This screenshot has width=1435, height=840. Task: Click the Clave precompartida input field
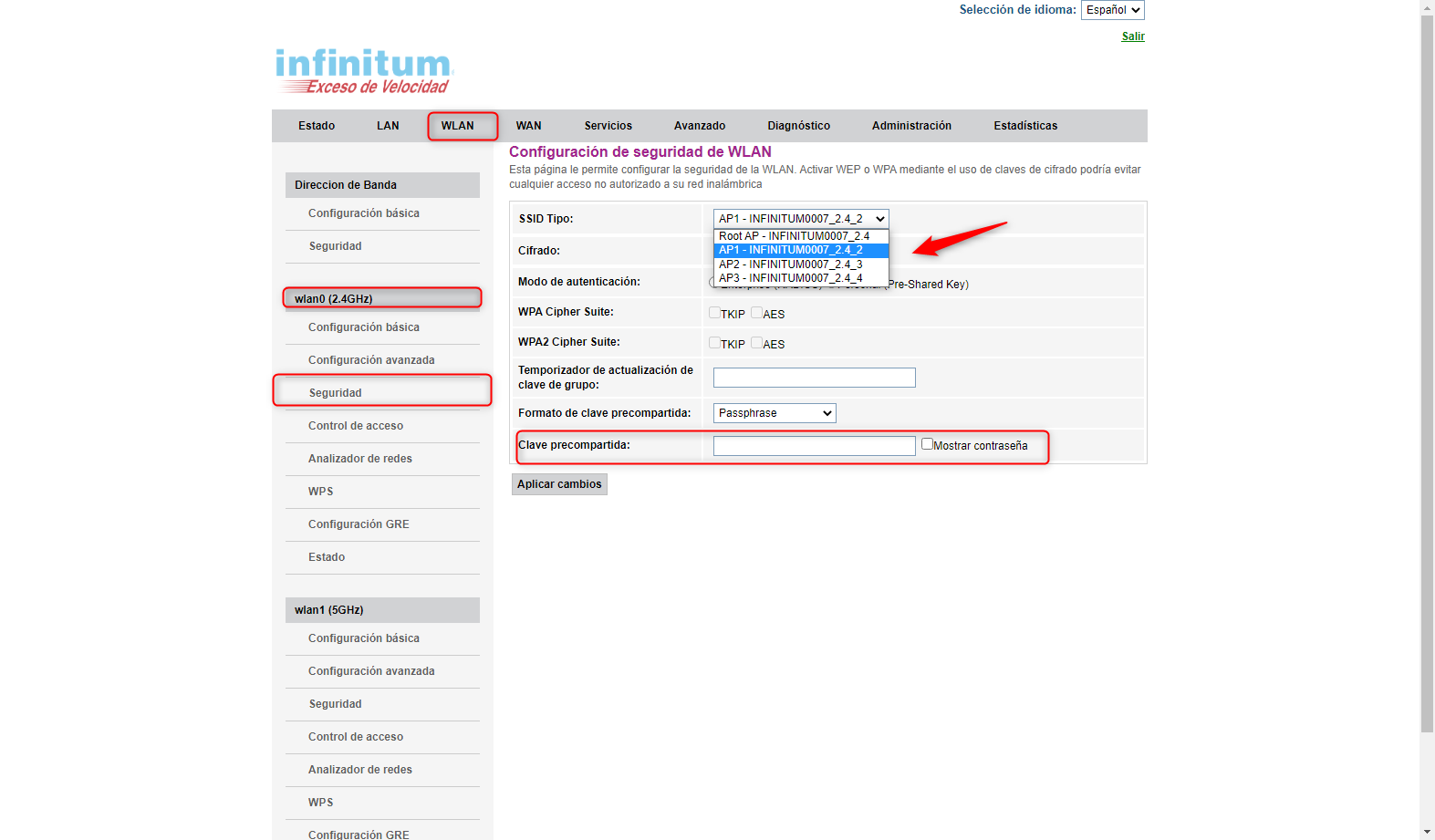814,446
